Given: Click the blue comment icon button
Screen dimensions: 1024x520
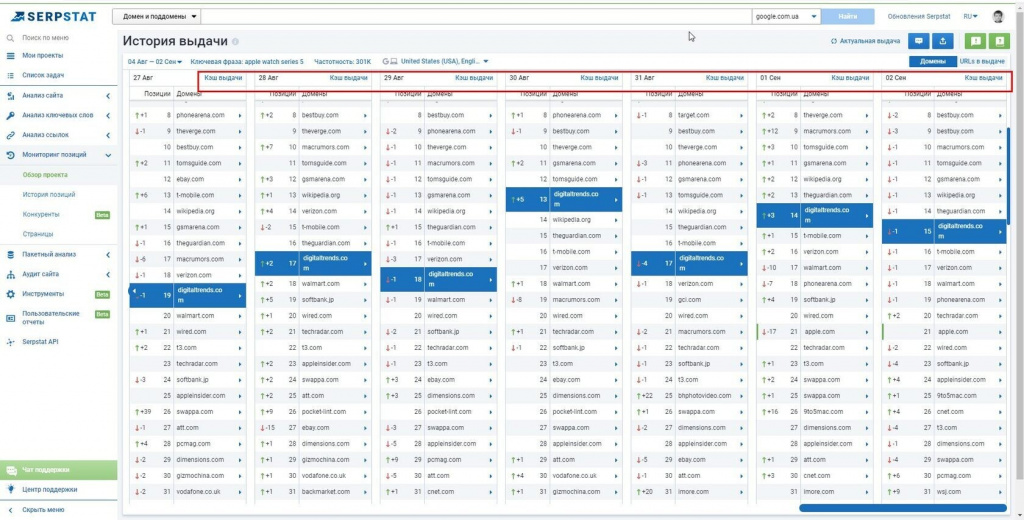Looking at the screenshot, I should click(x=918, y=41).
